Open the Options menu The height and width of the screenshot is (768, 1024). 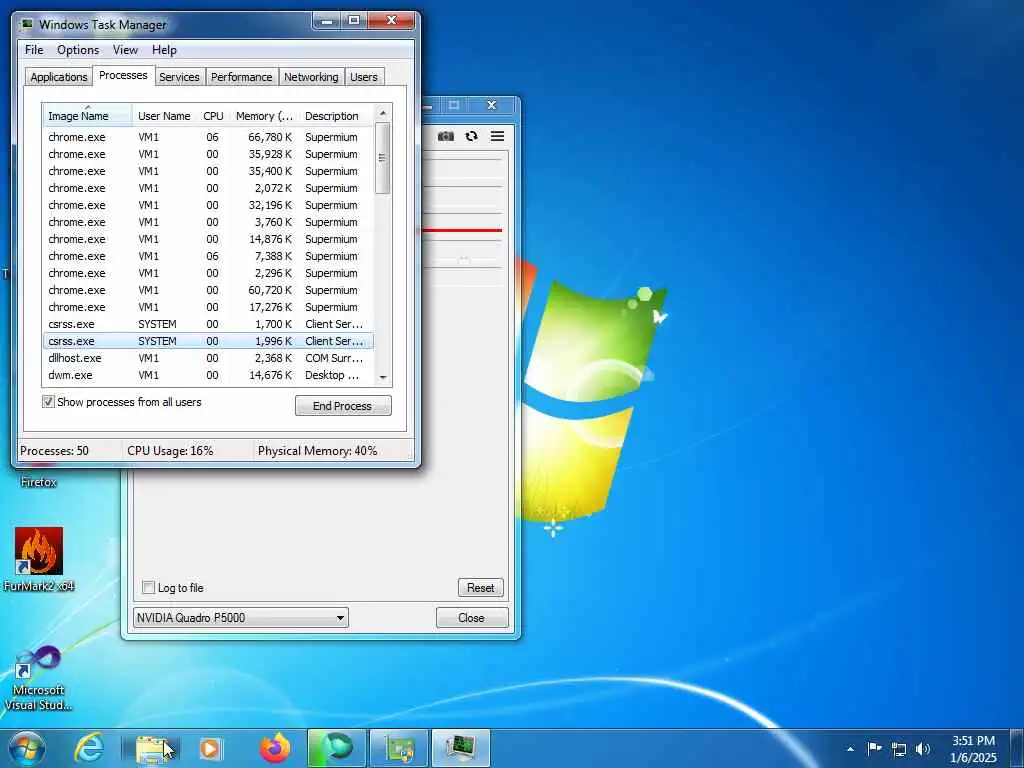pyautogui.click(x=78, y=50)
